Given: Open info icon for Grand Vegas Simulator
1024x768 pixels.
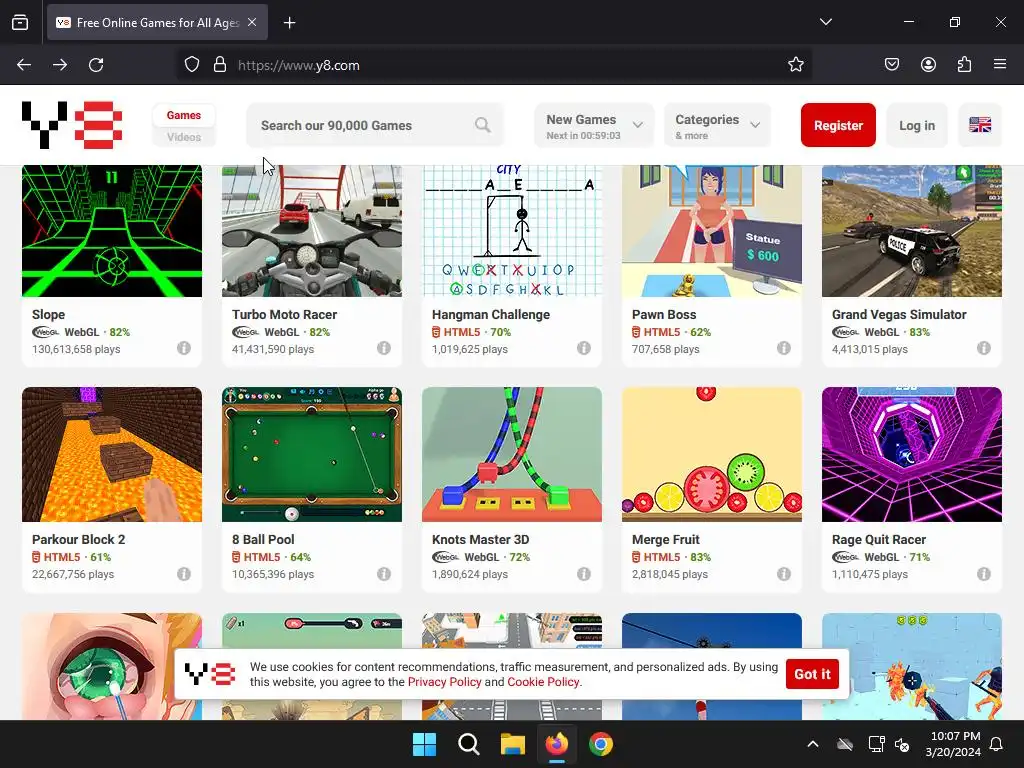Looking at the screenshot, I should pyautogui.click(x=984, y=348).
